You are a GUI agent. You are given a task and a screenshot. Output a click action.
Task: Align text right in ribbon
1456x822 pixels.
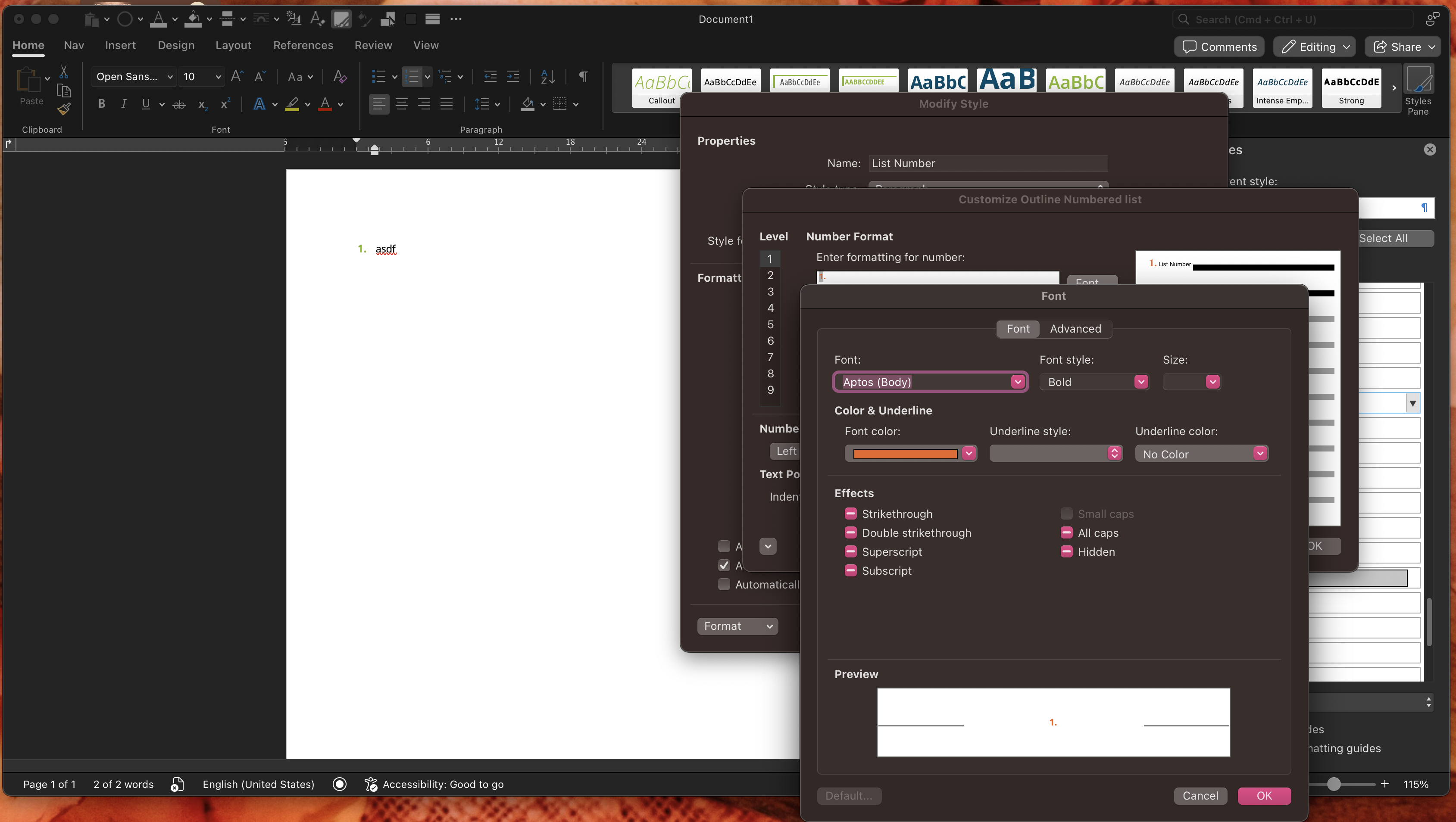(424, 104)
